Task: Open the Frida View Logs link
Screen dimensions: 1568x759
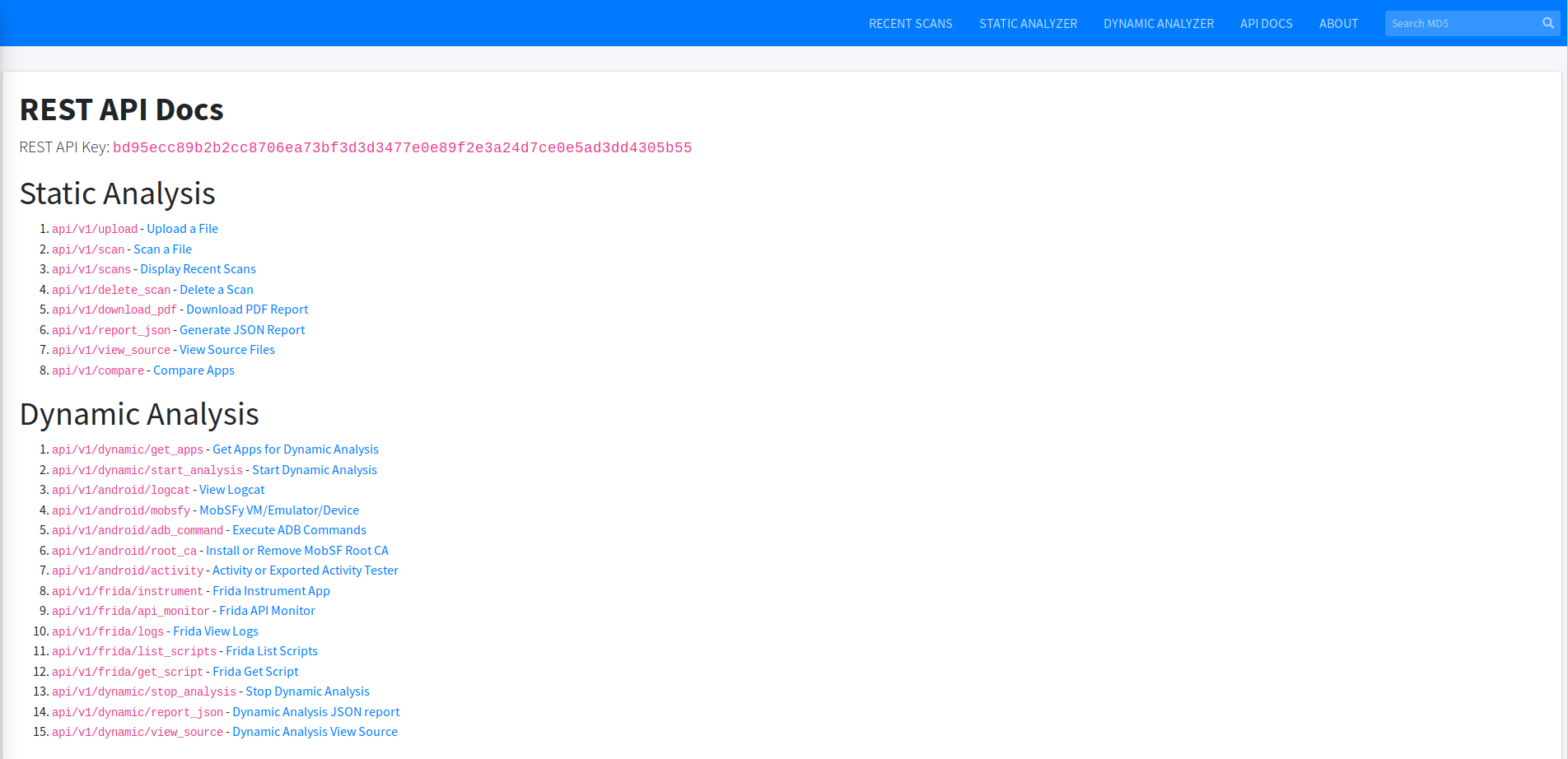Action: (216, 631)
